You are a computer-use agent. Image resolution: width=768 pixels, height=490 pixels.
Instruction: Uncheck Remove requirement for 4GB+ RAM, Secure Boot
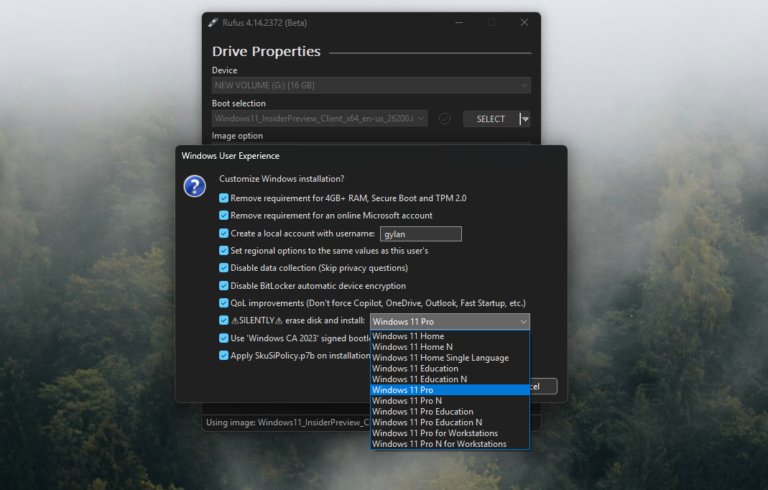[x=224, y=198]
